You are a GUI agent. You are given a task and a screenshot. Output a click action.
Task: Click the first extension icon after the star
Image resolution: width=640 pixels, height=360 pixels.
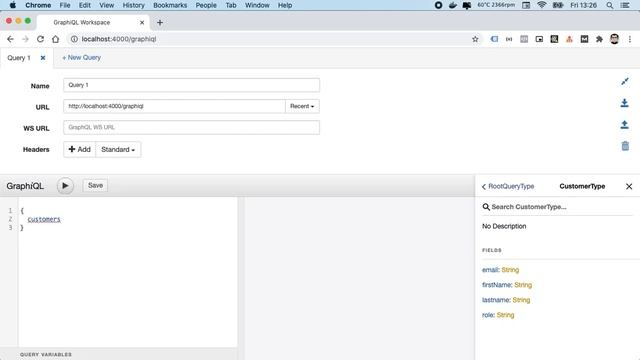click(494, 39)
